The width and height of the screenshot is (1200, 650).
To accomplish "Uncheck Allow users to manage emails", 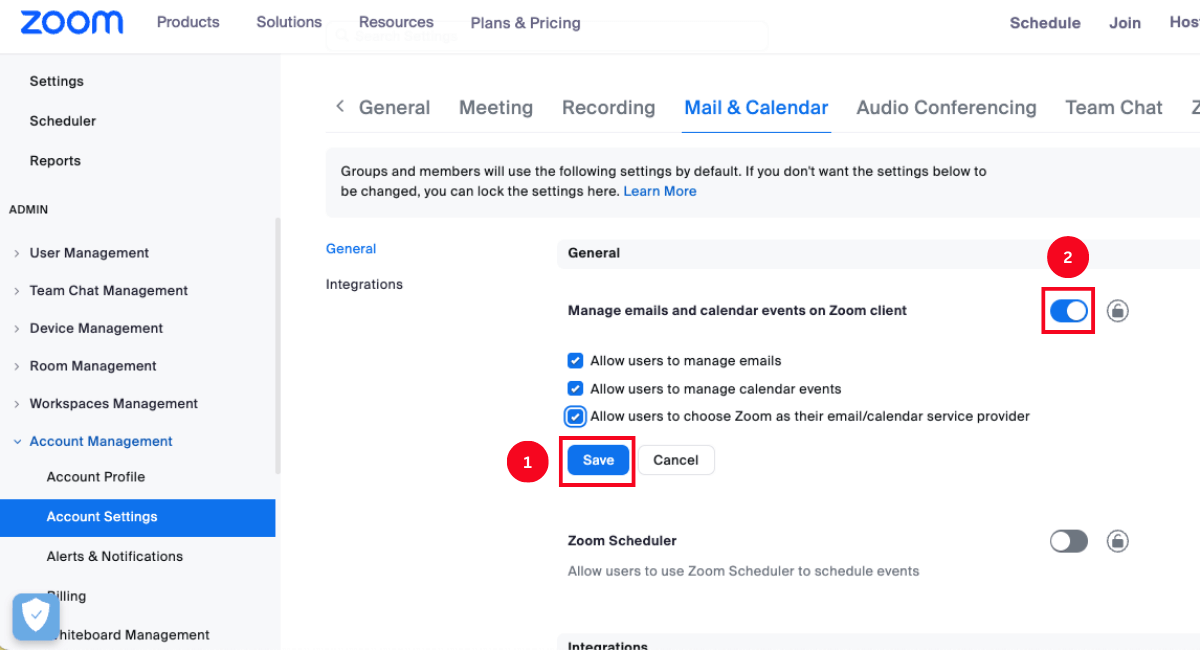I will 575,361.
